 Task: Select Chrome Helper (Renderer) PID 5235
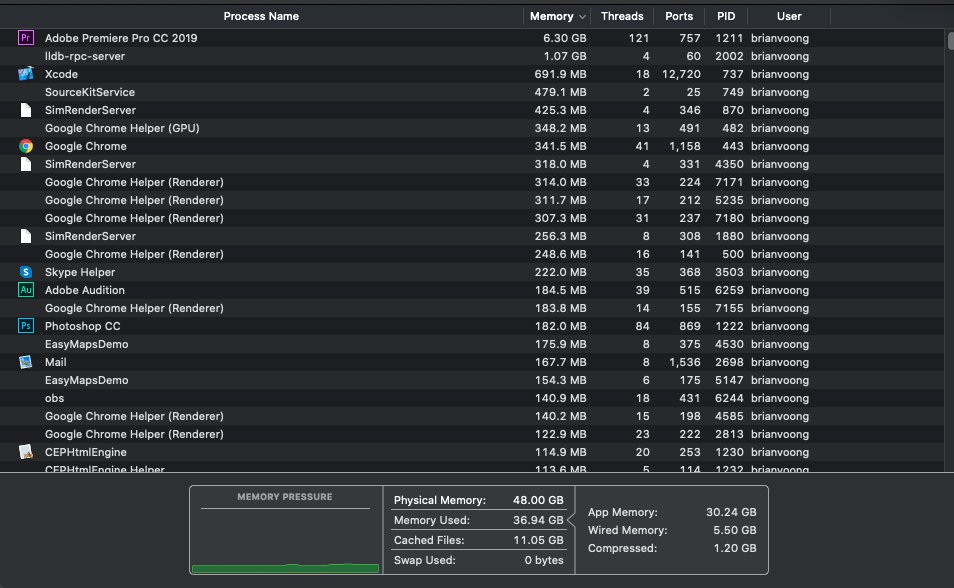[x=472, y=200]
